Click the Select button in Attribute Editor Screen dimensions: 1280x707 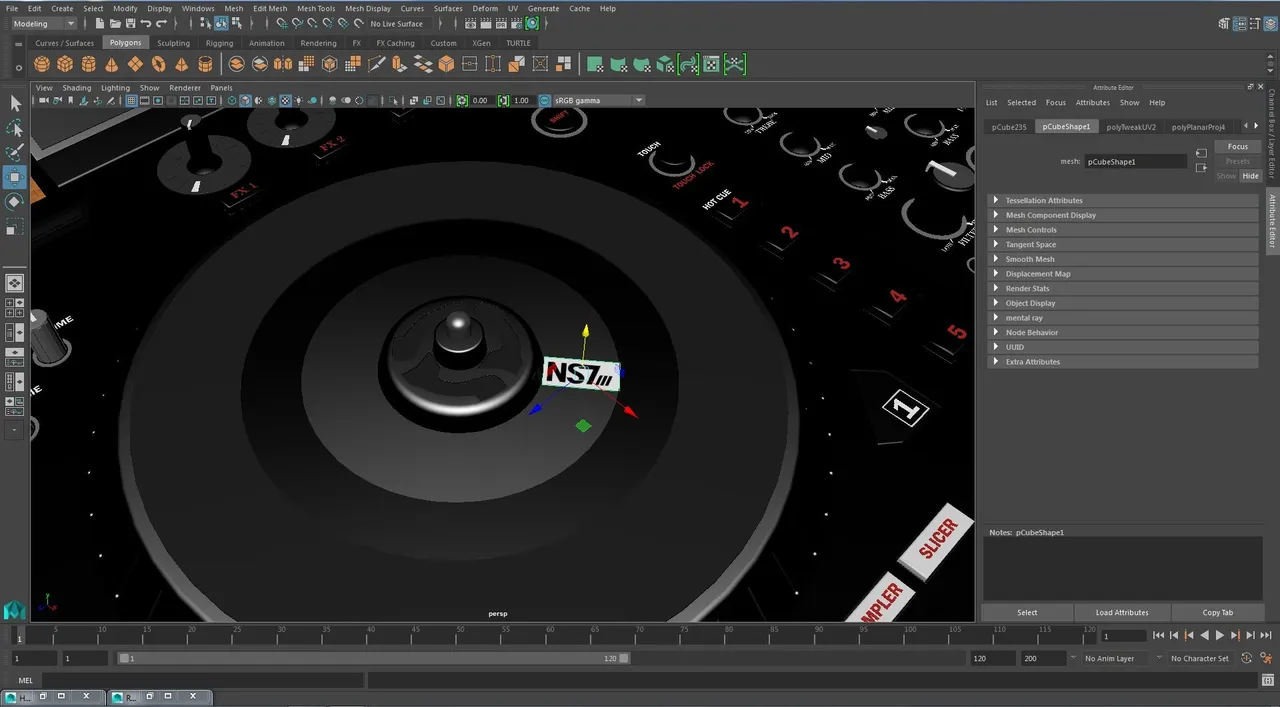point(1027,612)
